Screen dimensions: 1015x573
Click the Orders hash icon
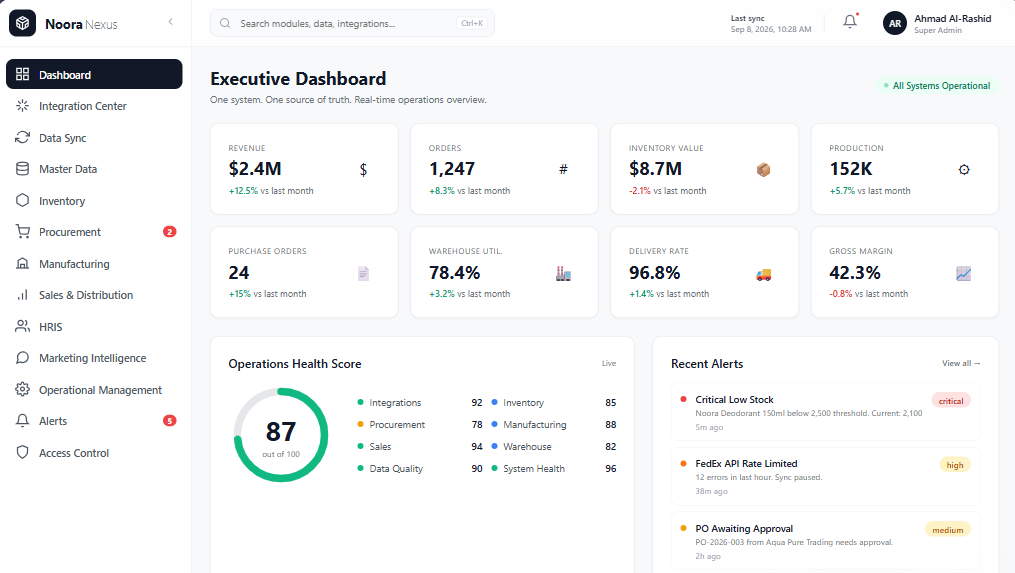pyautogui.click(x=563, y=170)
